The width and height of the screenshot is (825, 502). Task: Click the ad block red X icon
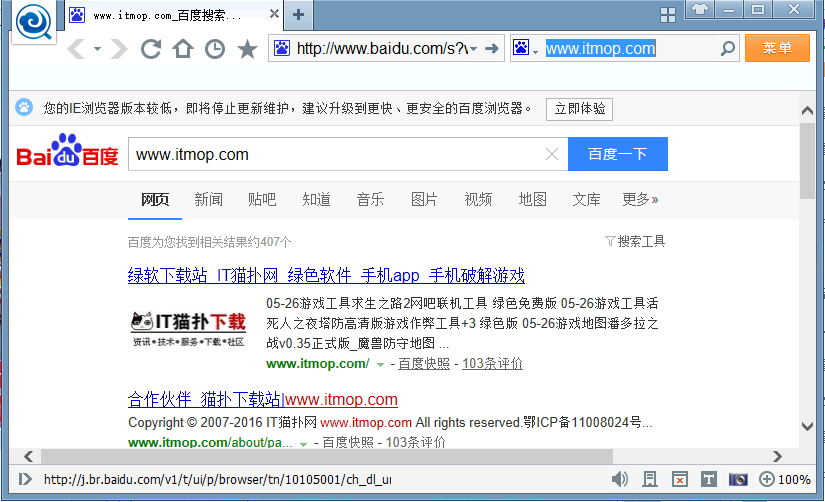(x=679, y=479)
